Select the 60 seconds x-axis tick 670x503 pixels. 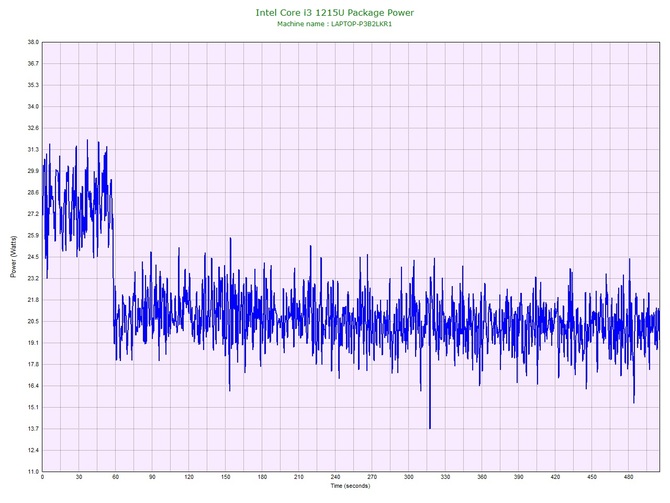pos(115,477)
